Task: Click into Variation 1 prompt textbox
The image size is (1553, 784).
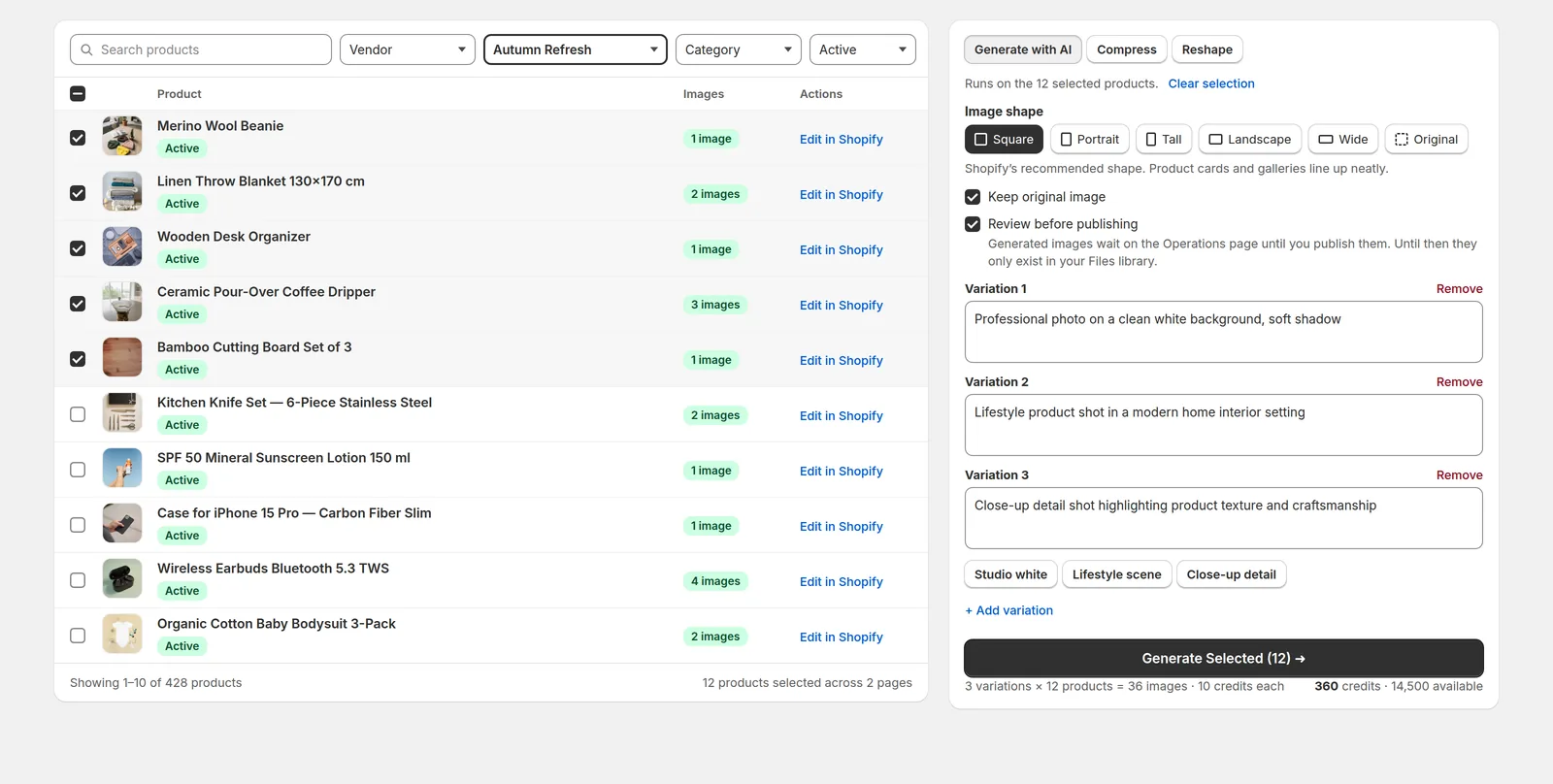Action: 1224,332
